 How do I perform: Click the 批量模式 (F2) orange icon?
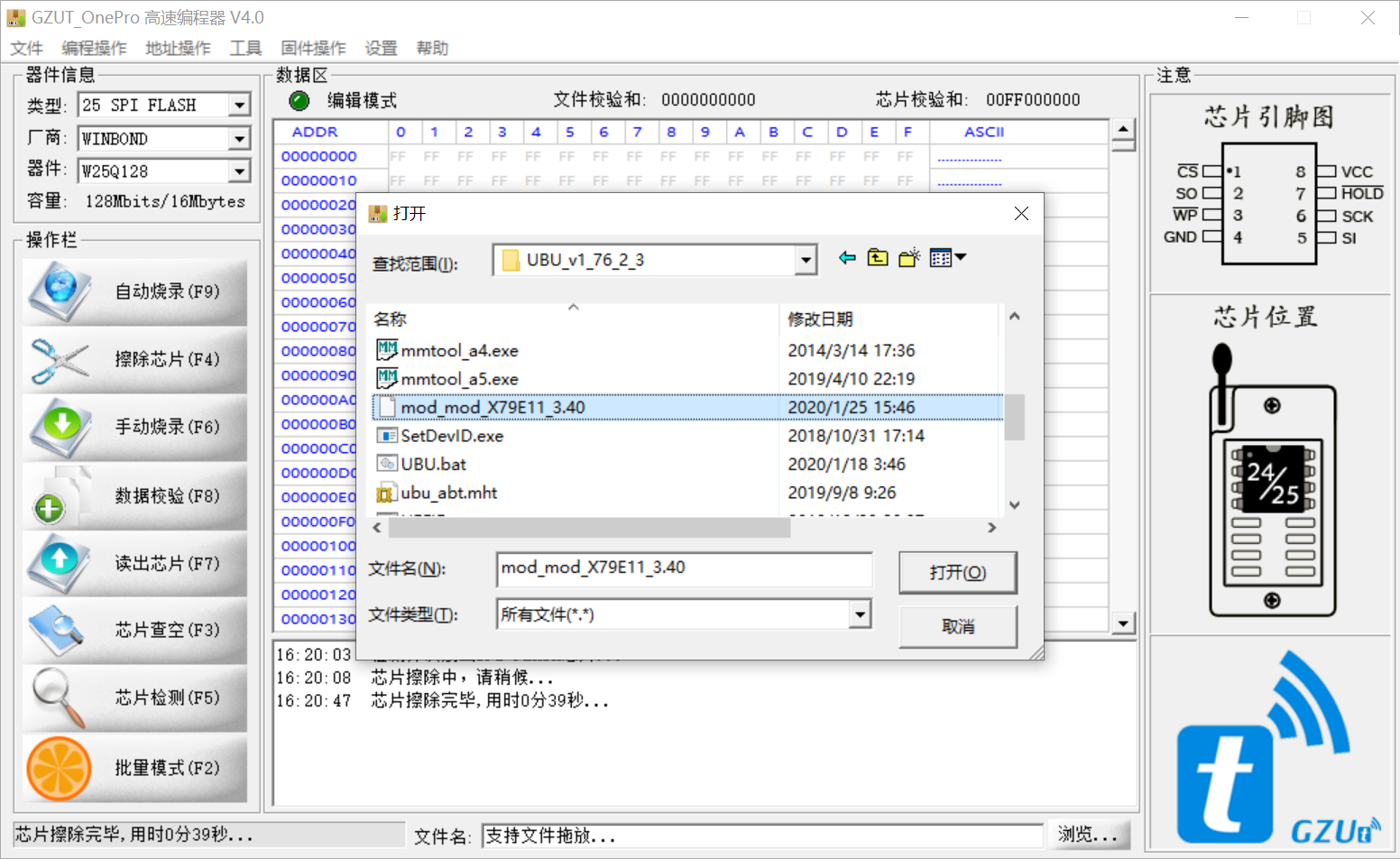[x=60, y=769]
